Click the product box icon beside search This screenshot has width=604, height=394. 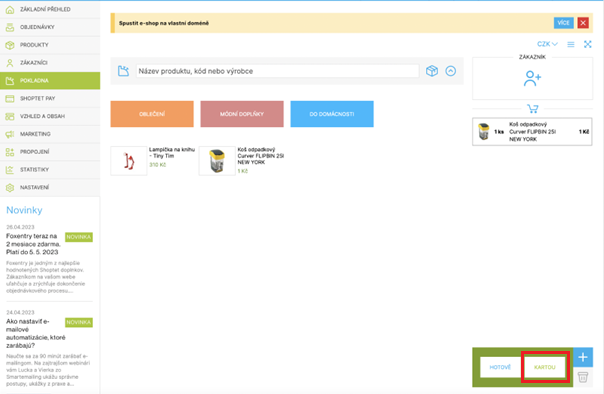pos(432,71)
